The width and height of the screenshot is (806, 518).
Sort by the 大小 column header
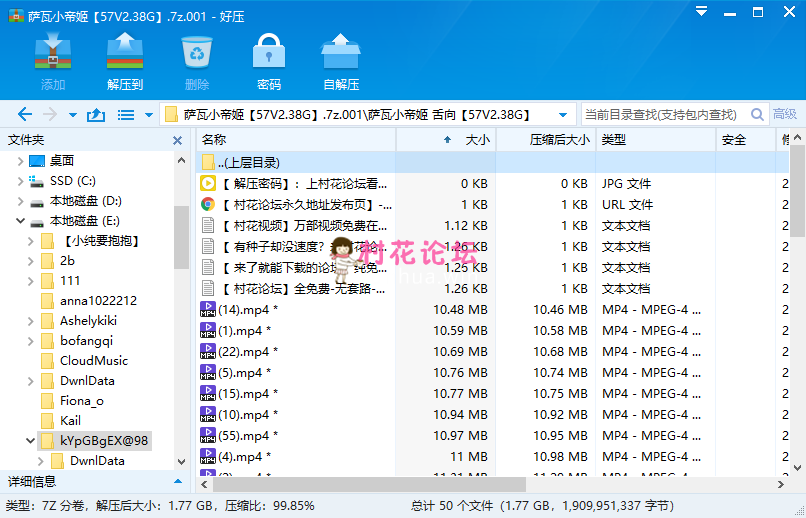coord(446,140)
